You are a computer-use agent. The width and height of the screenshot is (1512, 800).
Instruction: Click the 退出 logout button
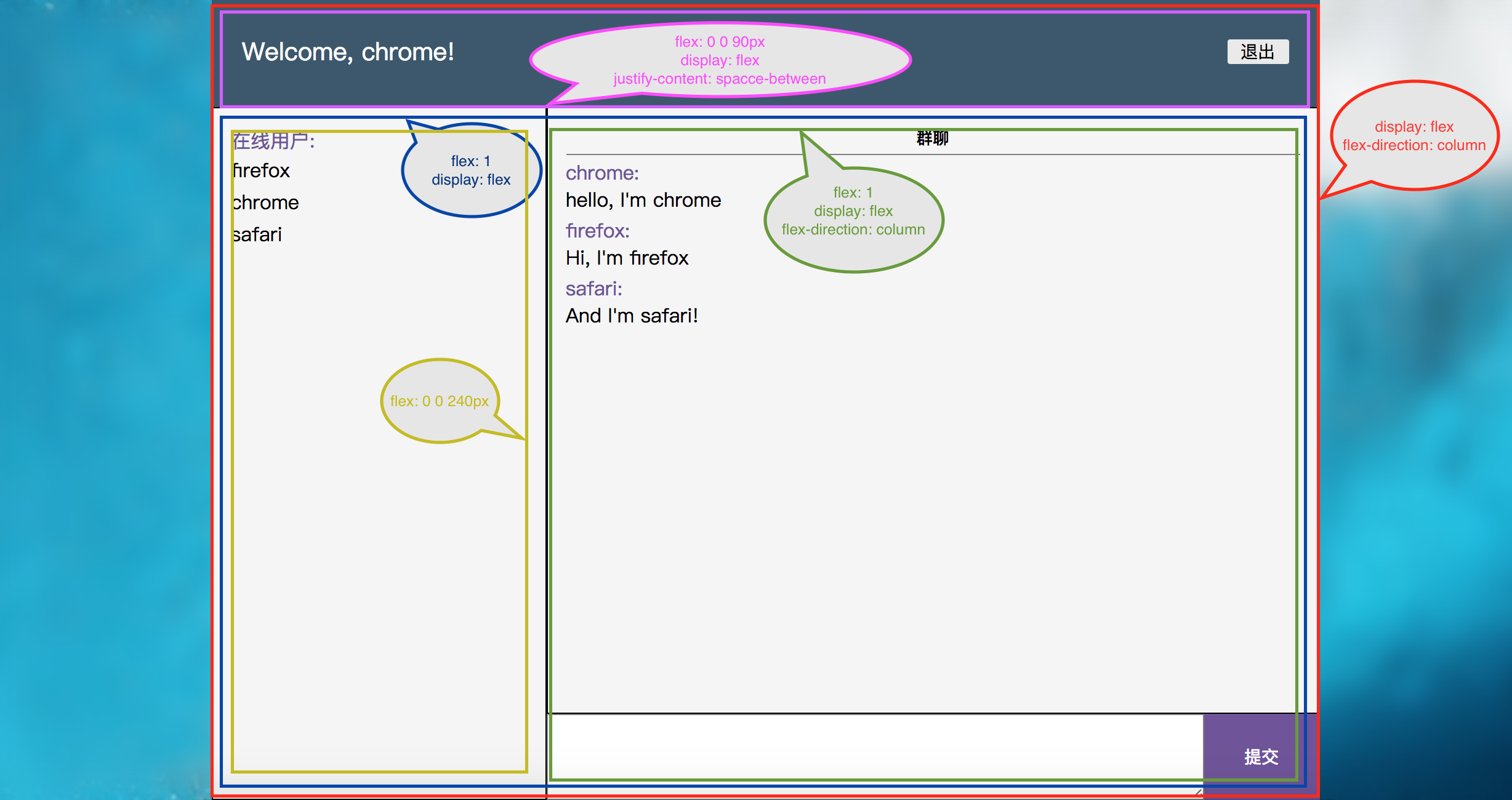1258,52
